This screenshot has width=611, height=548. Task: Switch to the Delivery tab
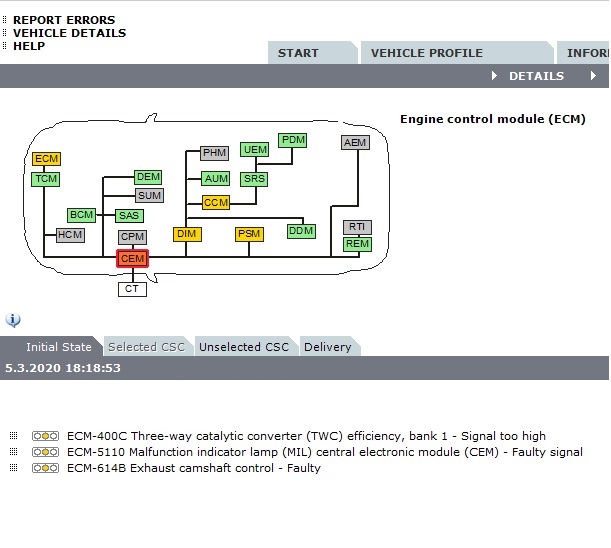click(330, 346)
